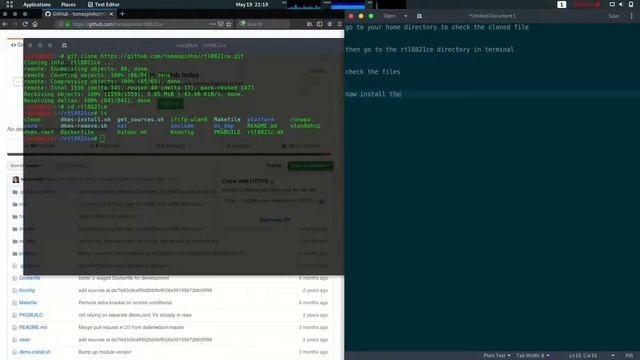Screen dimensions: 640x360
Task: Reload the page in Firefox
Action: click(25, 24)
